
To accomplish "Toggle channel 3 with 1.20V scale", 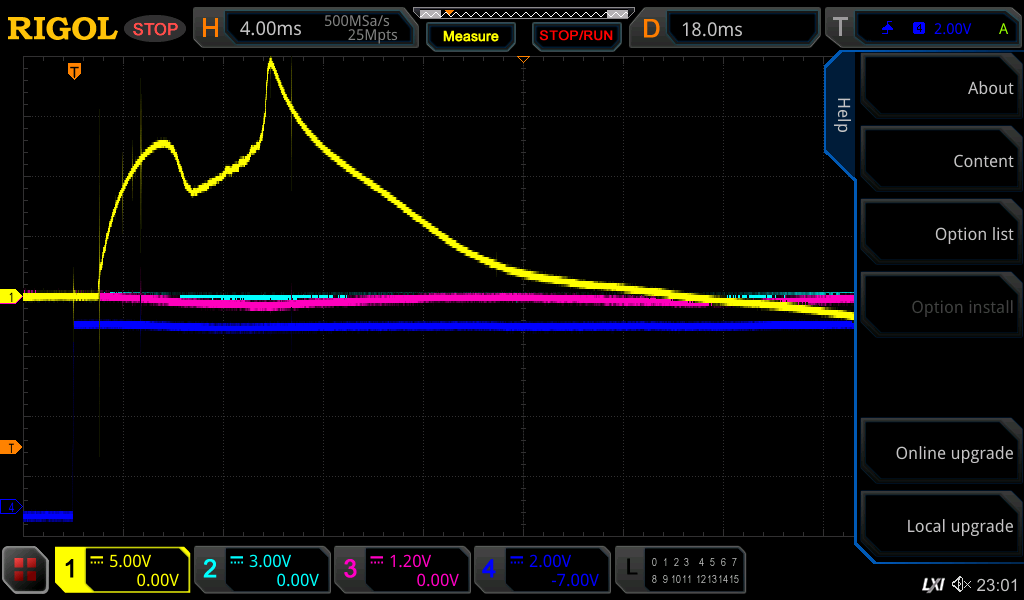I will (402, 570).
